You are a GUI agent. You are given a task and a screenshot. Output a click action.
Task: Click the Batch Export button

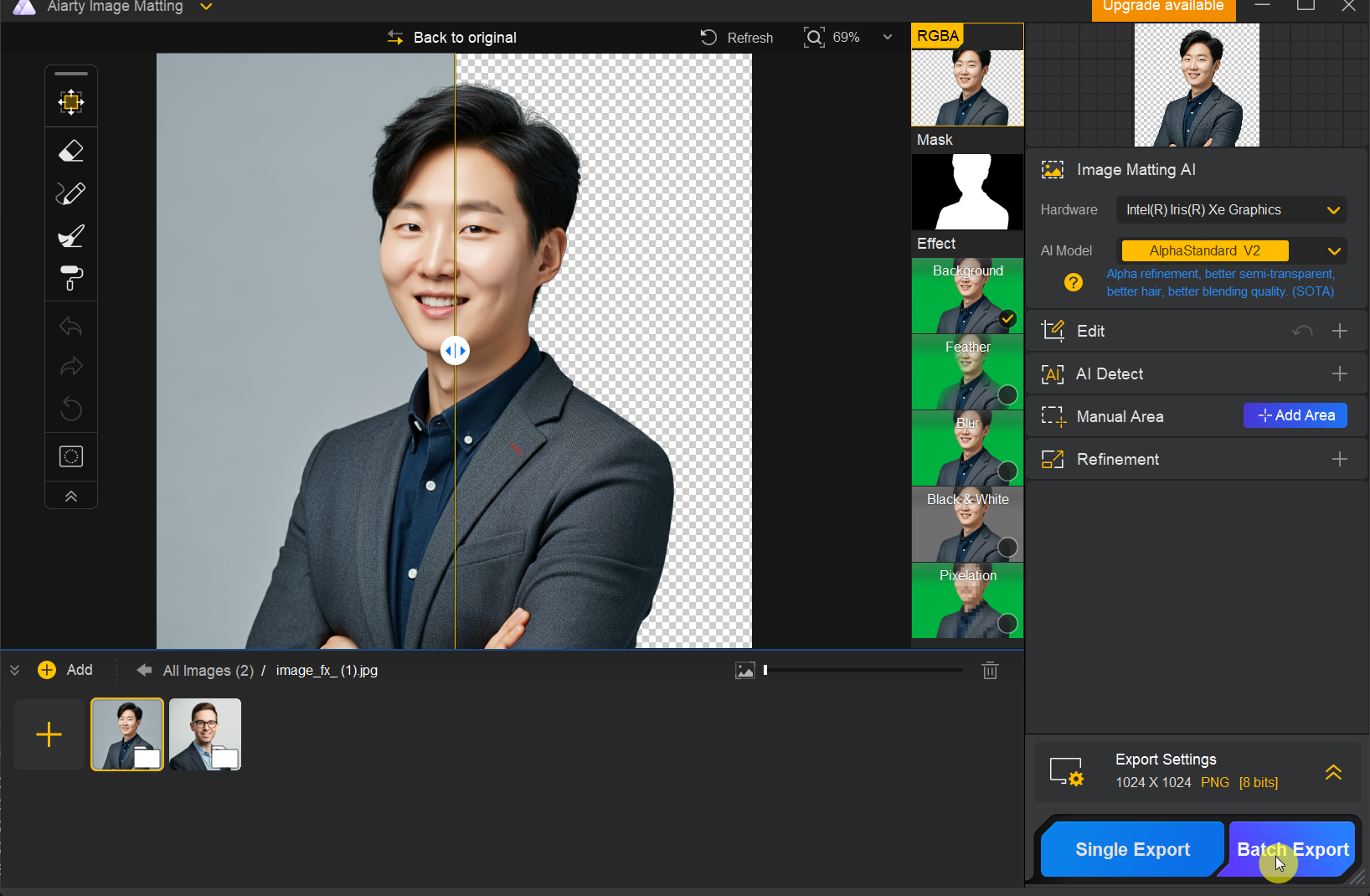pos(1293,849)
